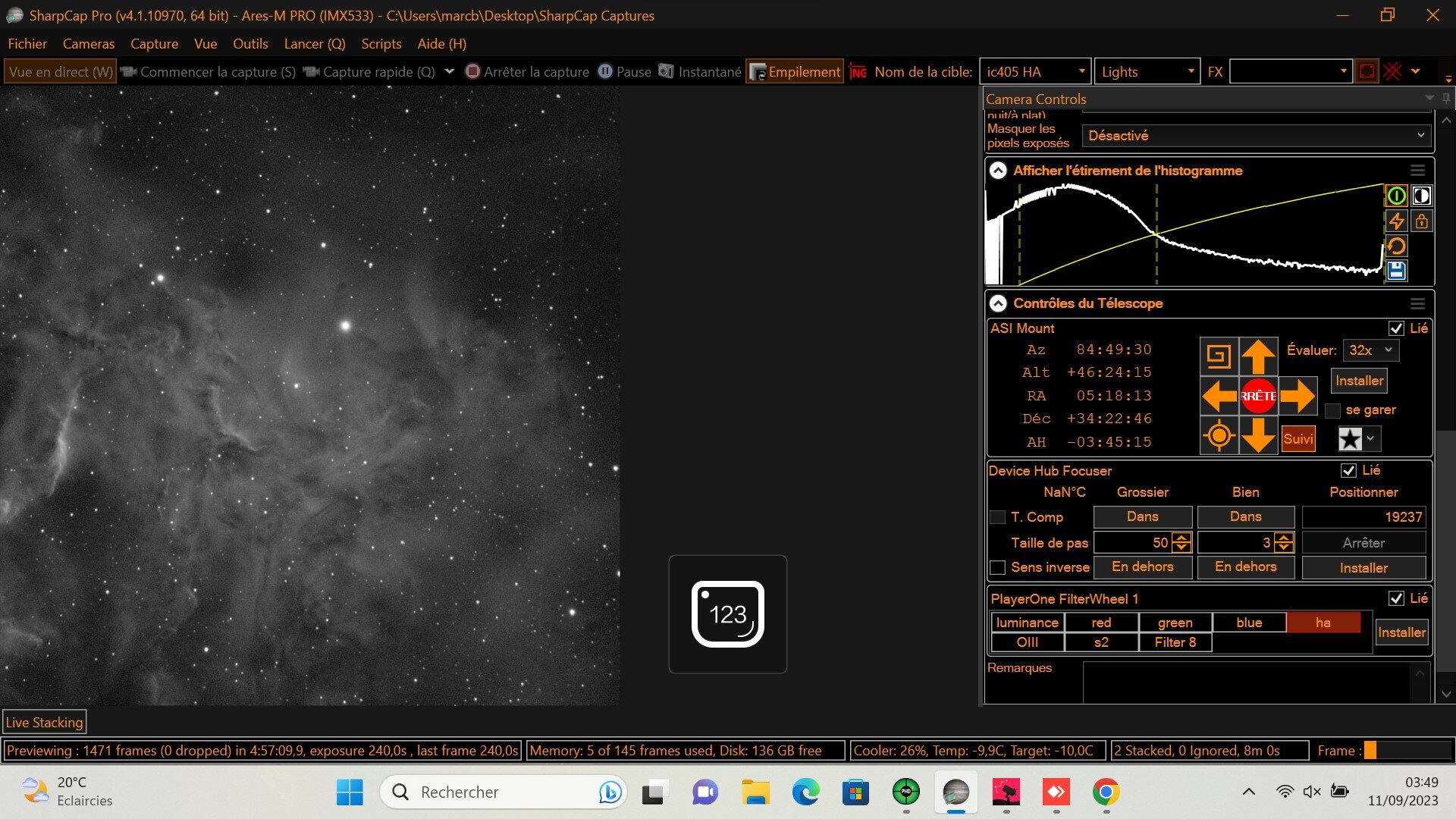Open the Outils menu

click(x=250, y=43)
